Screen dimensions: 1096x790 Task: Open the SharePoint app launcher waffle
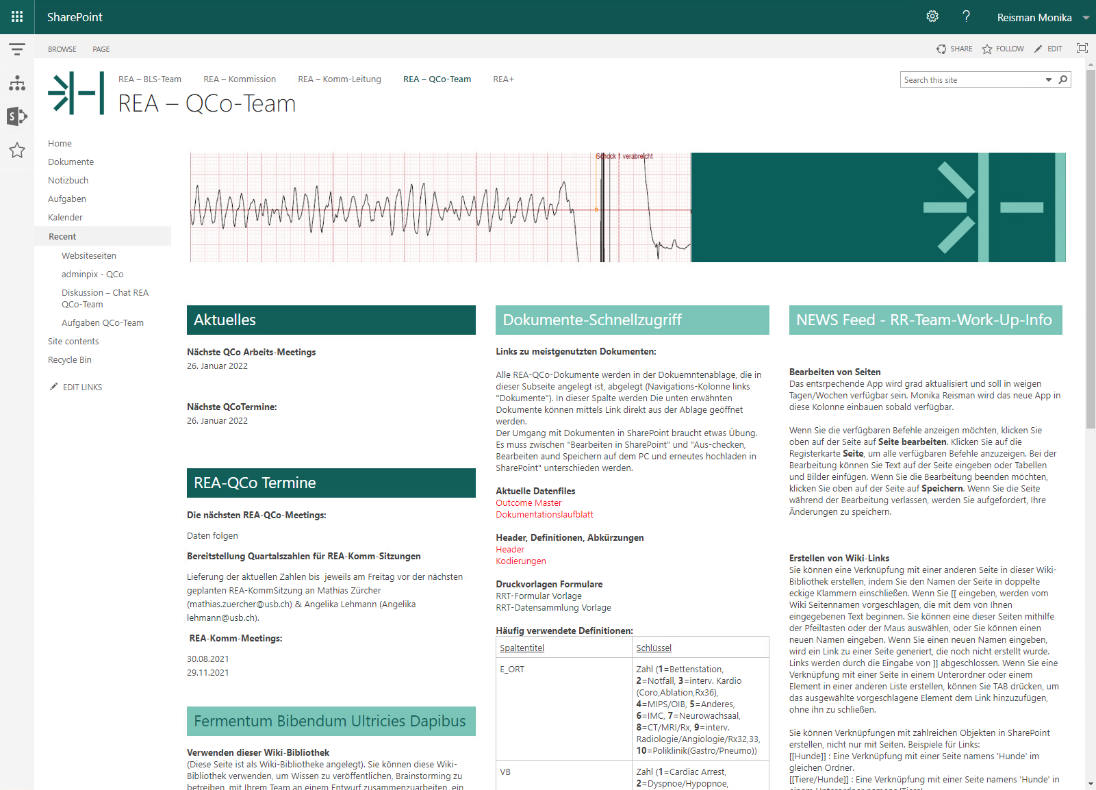pyautogui.click(x=17, y=17)
